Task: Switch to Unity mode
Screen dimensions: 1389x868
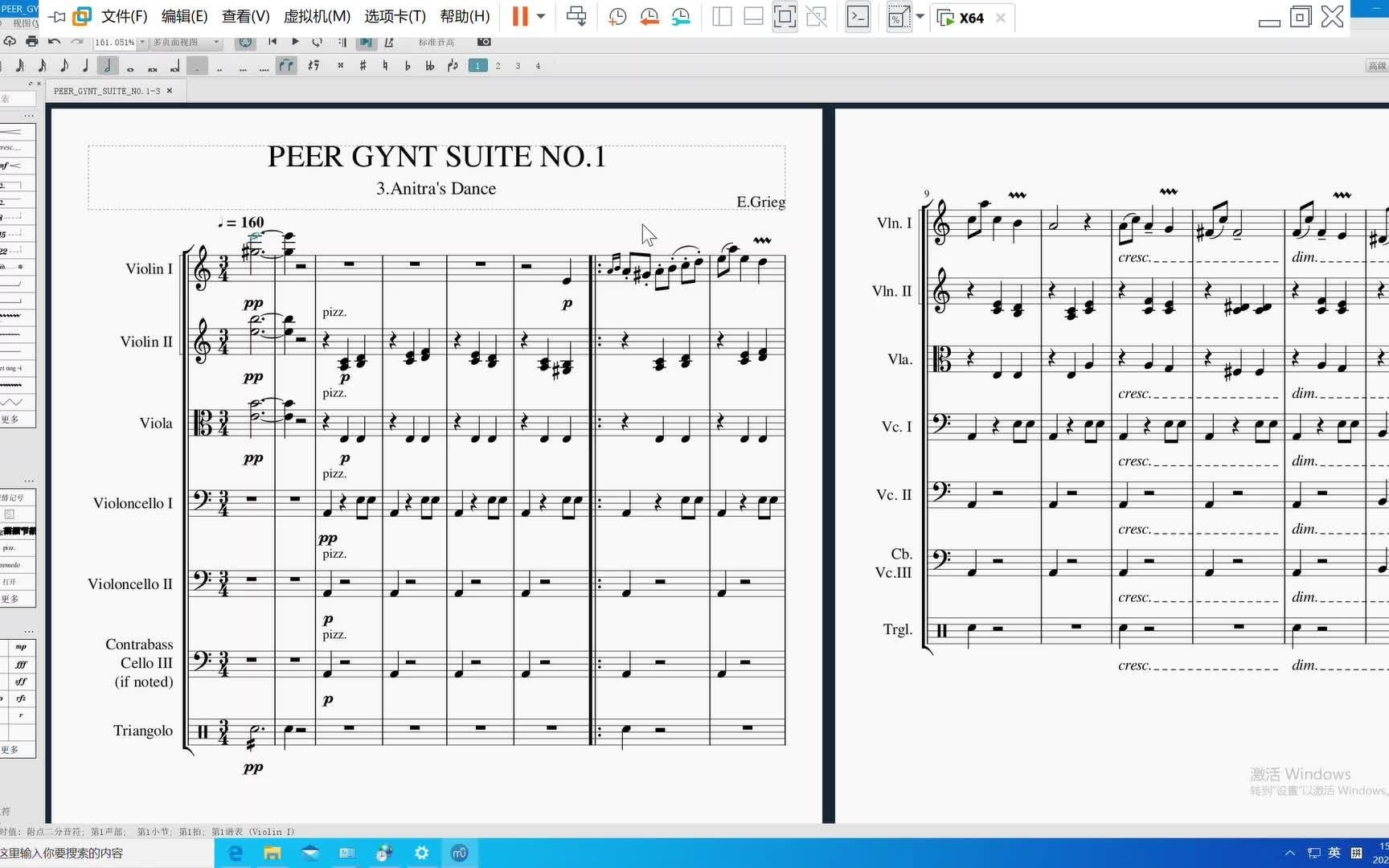Action: pyautogui.click(x=817, y=16)
